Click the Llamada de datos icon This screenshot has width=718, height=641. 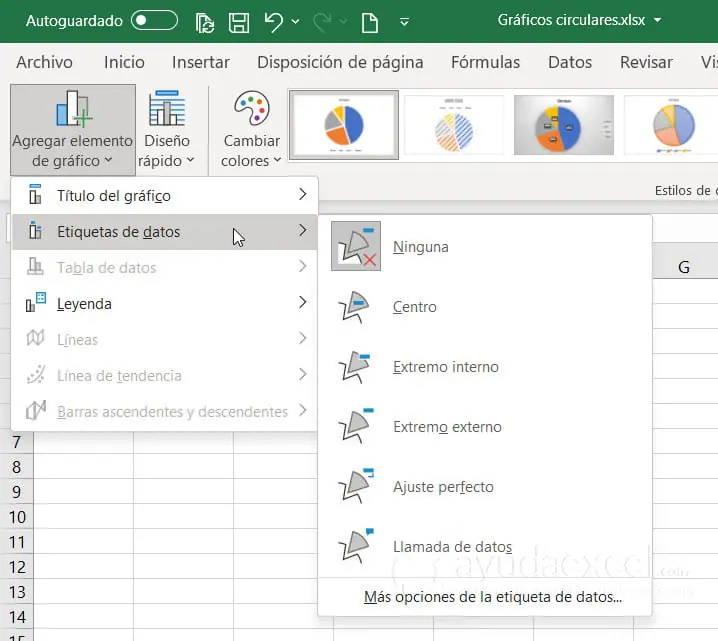click(x=356, y=545)
